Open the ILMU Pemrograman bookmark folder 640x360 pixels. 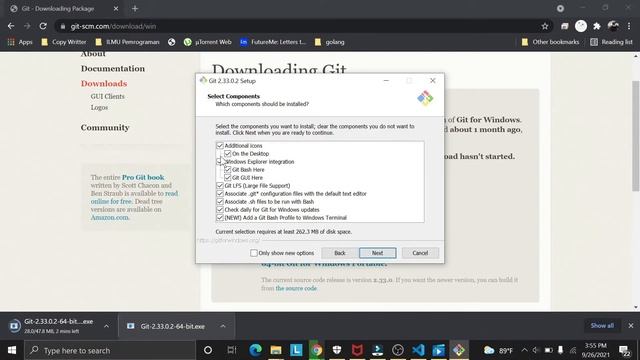[x=127, y=42]
